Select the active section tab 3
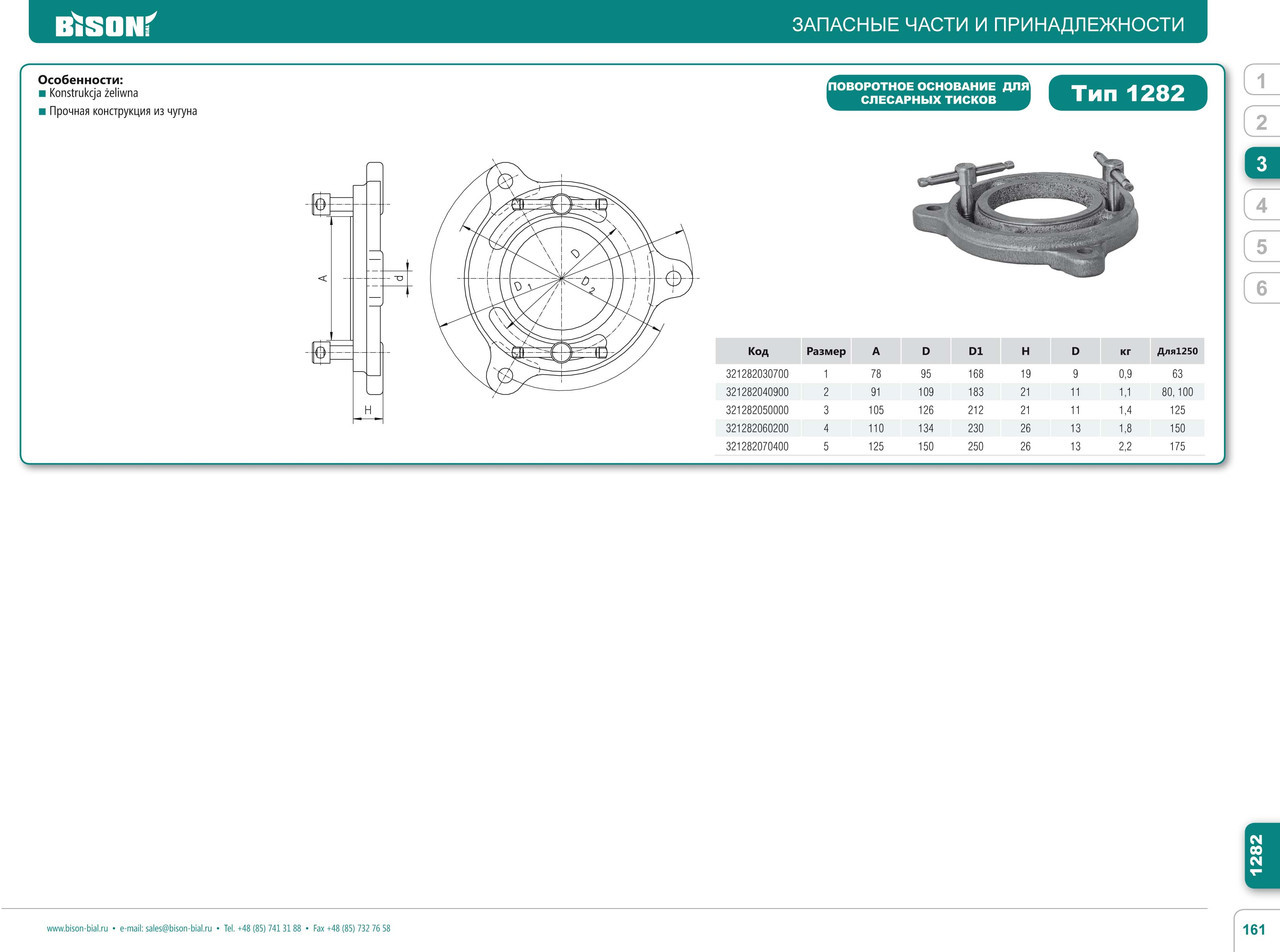The image size is (1280, 952). (x=1262, y=164)
